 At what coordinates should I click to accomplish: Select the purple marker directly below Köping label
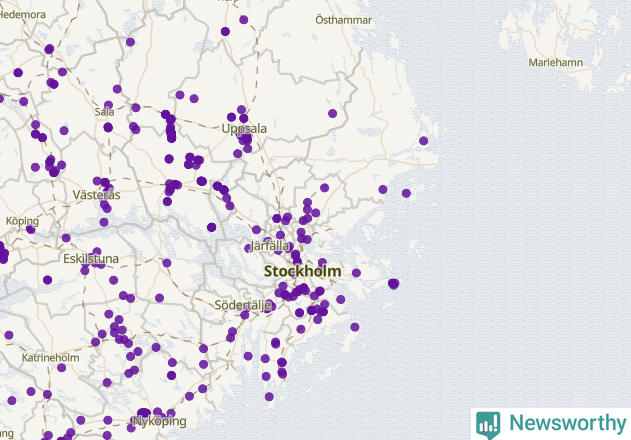[x=31, y=230]
